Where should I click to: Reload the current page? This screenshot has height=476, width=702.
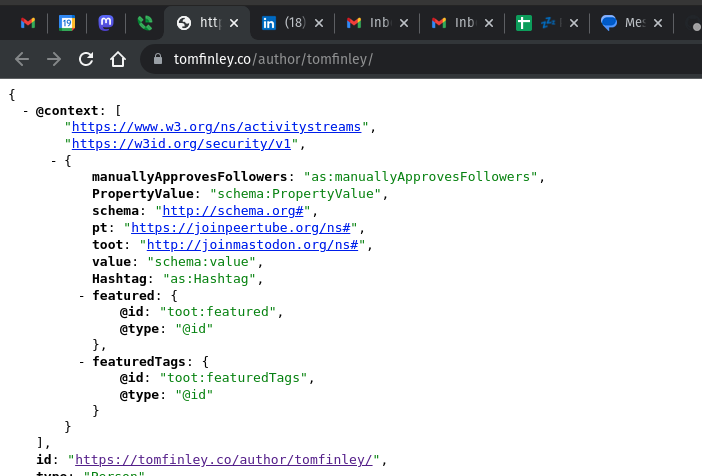86,59
